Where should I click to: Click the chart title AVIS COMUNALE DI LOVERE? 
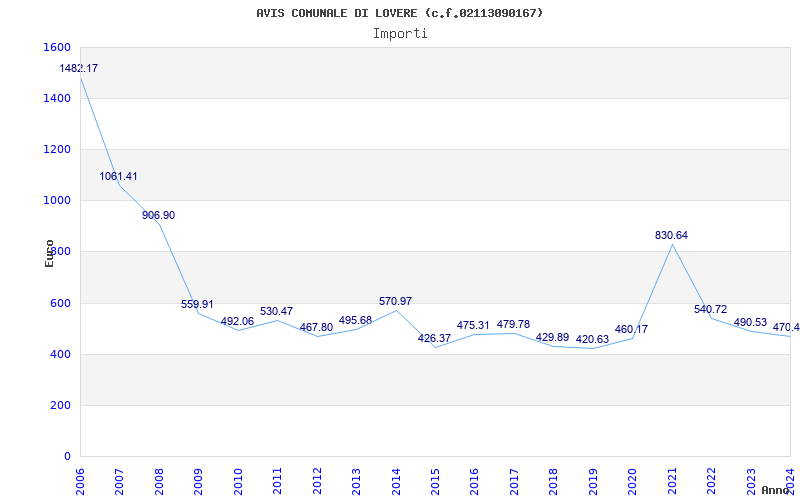click(x=399, y=13)
